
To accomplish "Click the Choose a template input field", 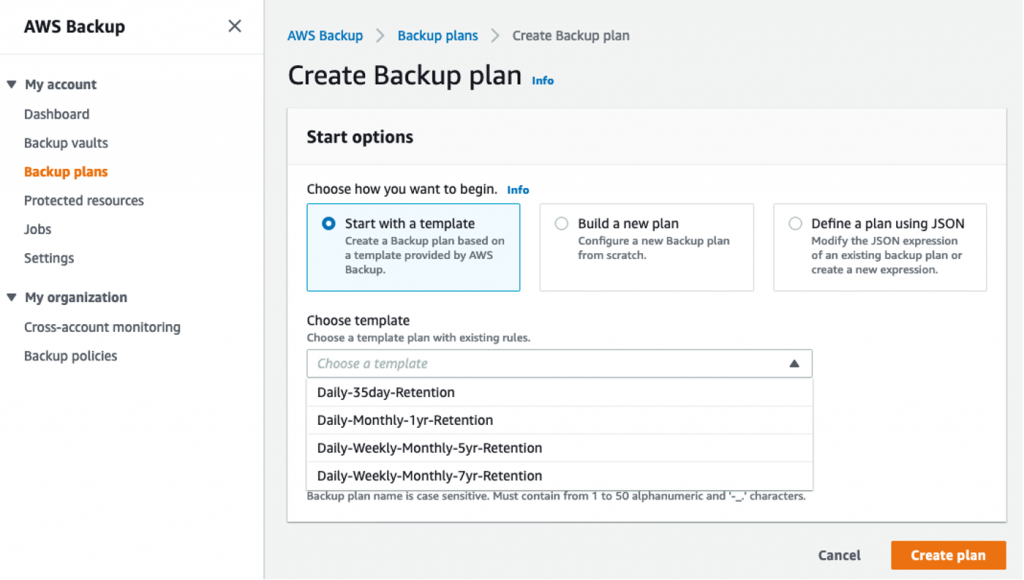I will pos(540,364).
